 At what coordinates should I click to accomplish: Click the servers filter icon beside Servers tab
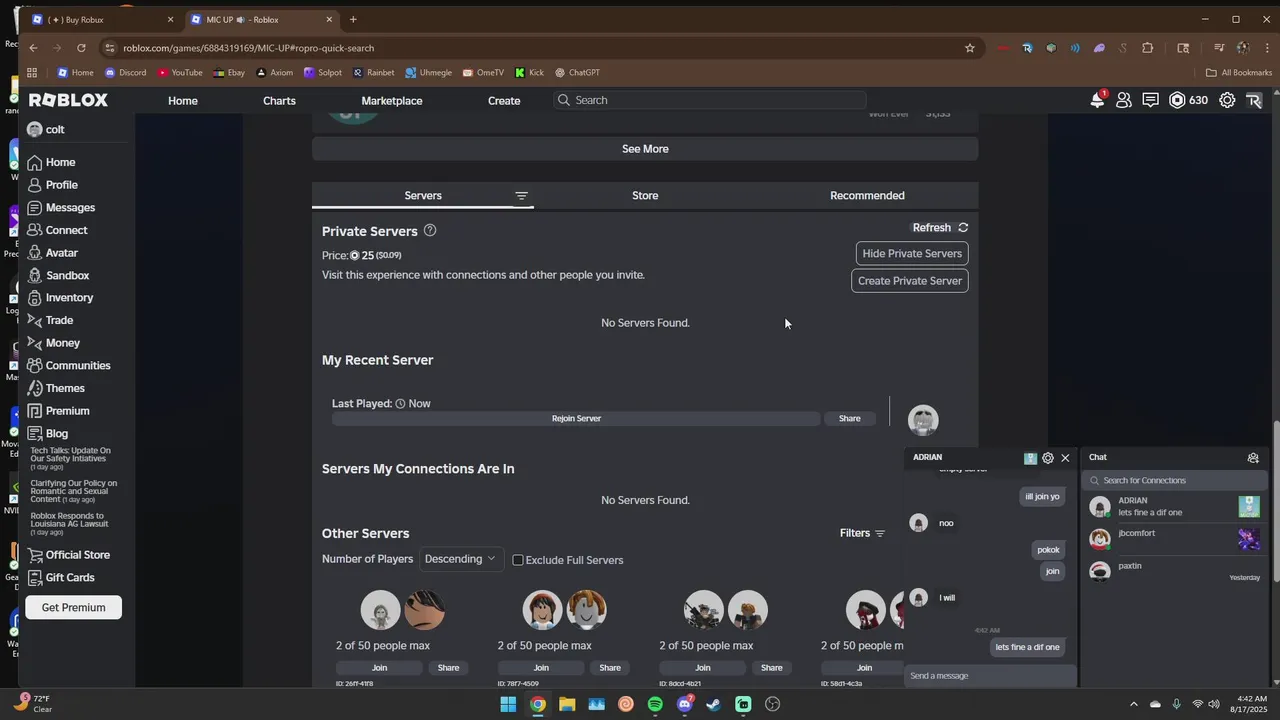point(521,196)
